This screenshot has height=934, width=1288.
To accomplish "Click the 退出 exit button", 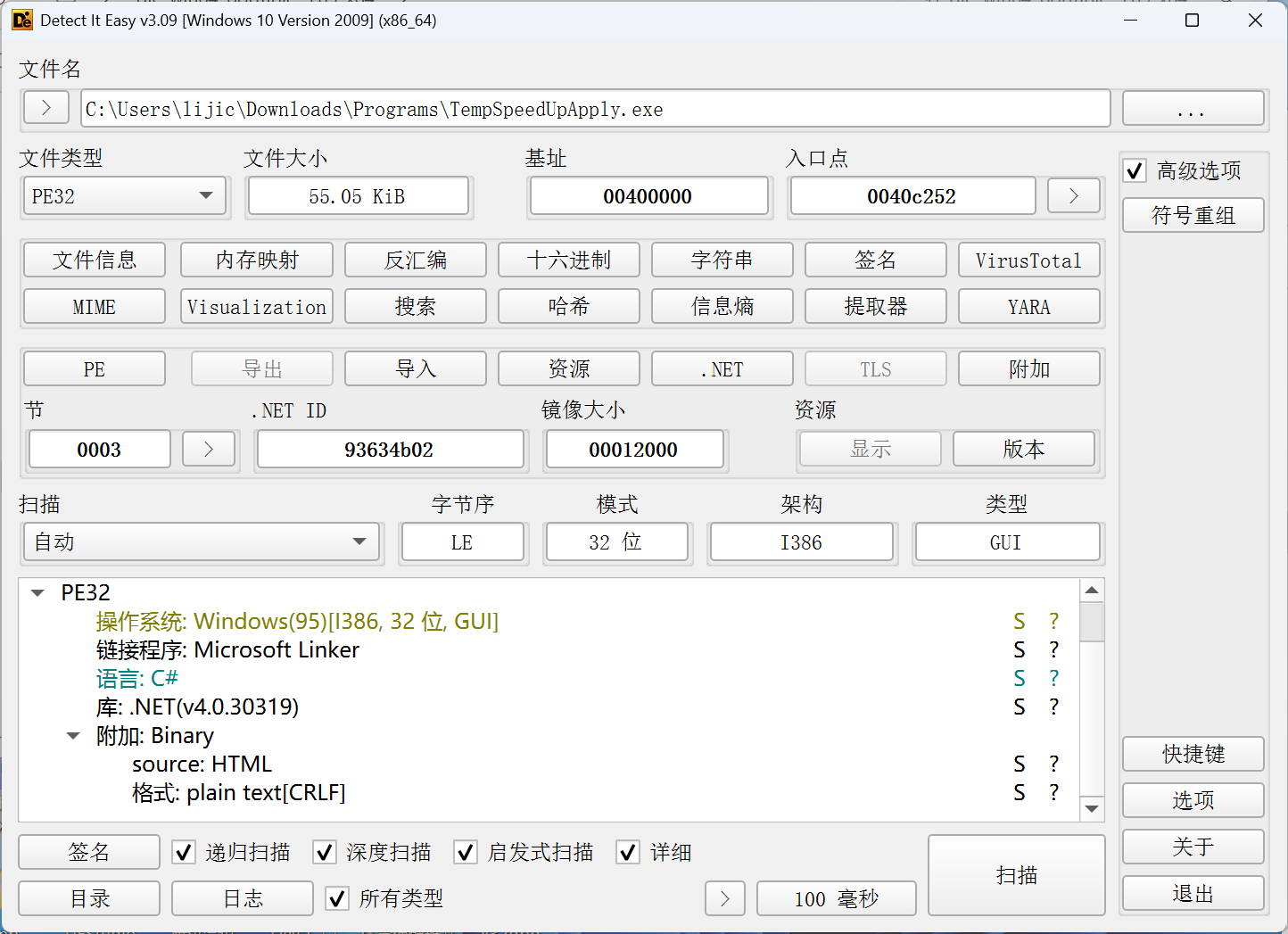I will point(1193,893).
